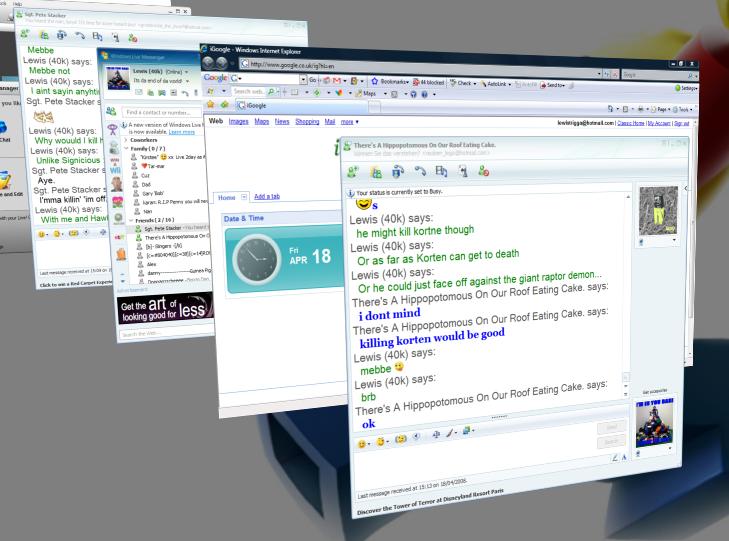Open 'more' dropdown on Google page

coord(349,122)
